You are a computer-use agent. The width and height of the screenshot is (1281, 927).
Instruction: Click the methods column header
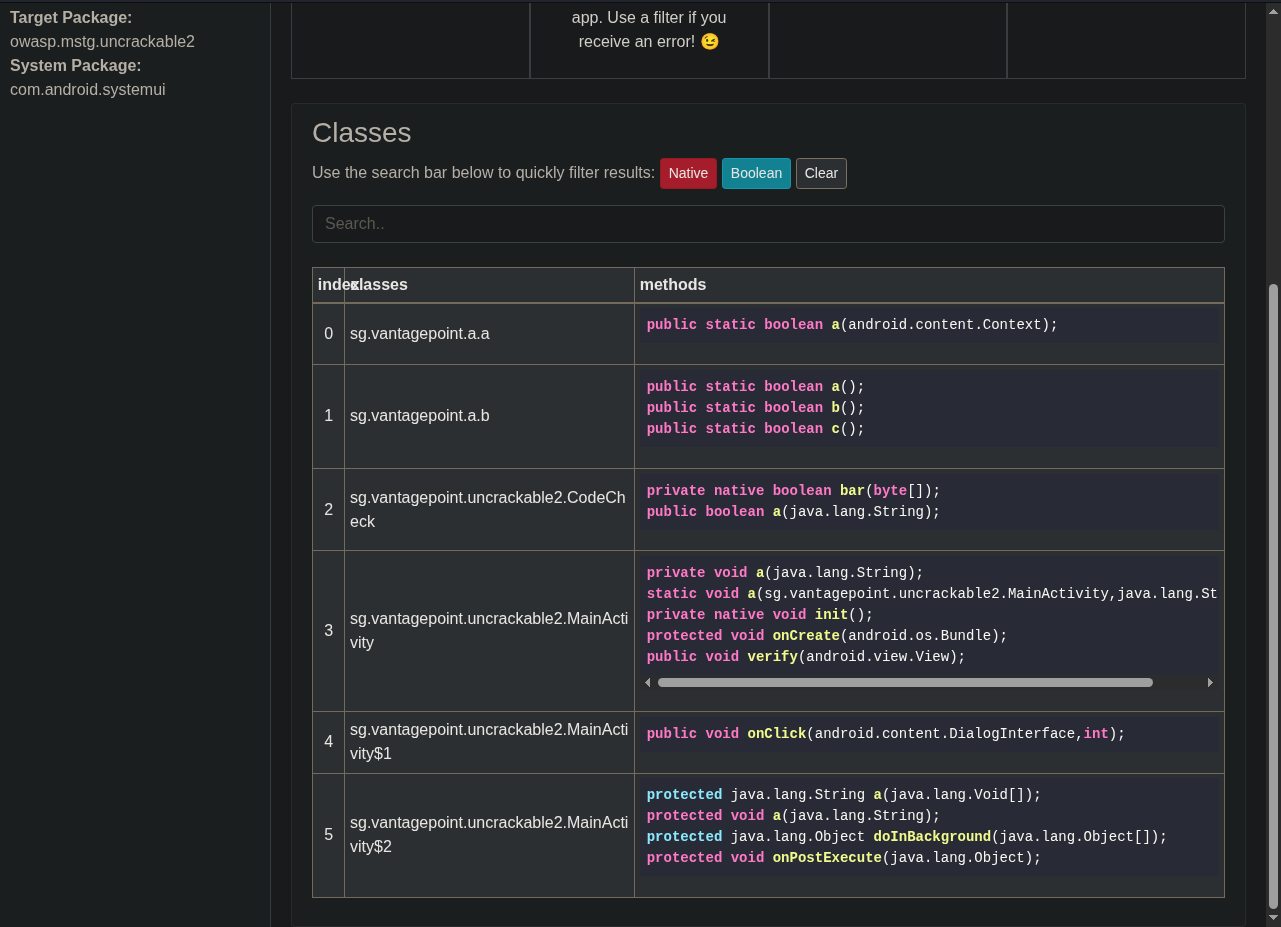tap(673, 285)
